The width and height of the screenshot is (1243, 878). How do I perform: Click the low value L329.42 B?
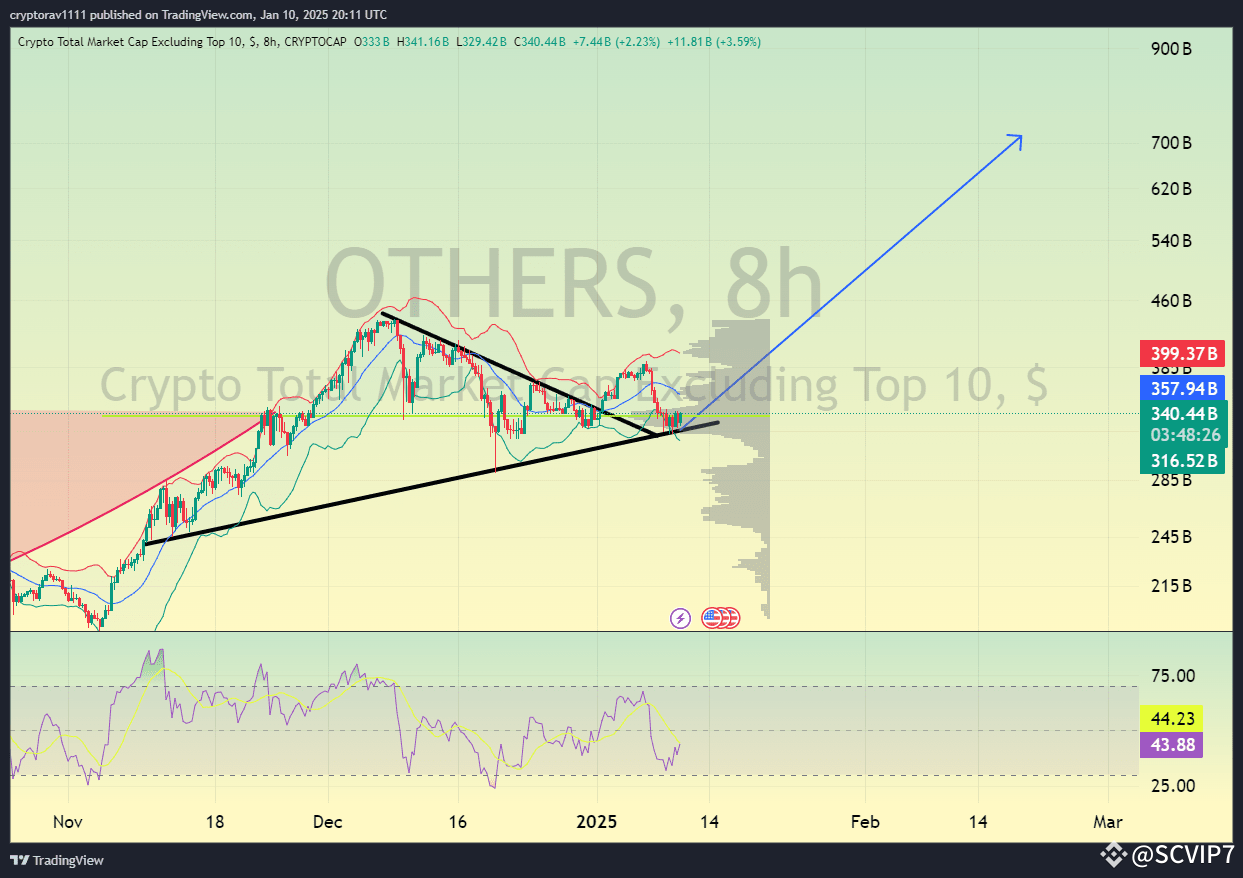point(482,42)
